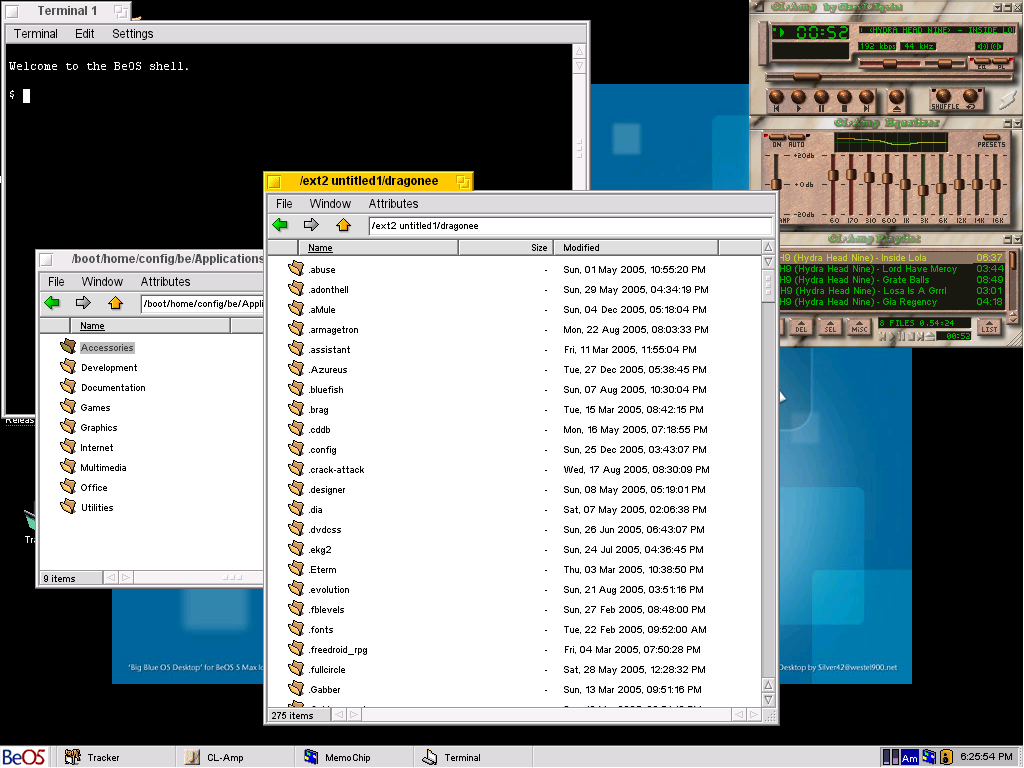The width and height of the screenshot is (1024, 768).
Task: Click the CL-Amp balance slider
Action: (x=945, y=63)
